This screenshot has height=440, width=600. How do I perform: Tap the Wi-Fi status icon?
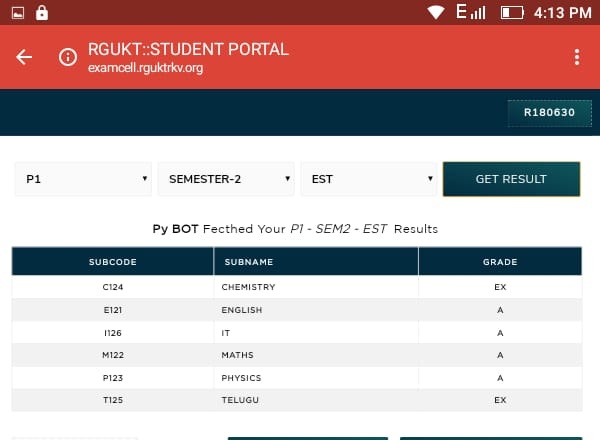(x=436, y=13)
